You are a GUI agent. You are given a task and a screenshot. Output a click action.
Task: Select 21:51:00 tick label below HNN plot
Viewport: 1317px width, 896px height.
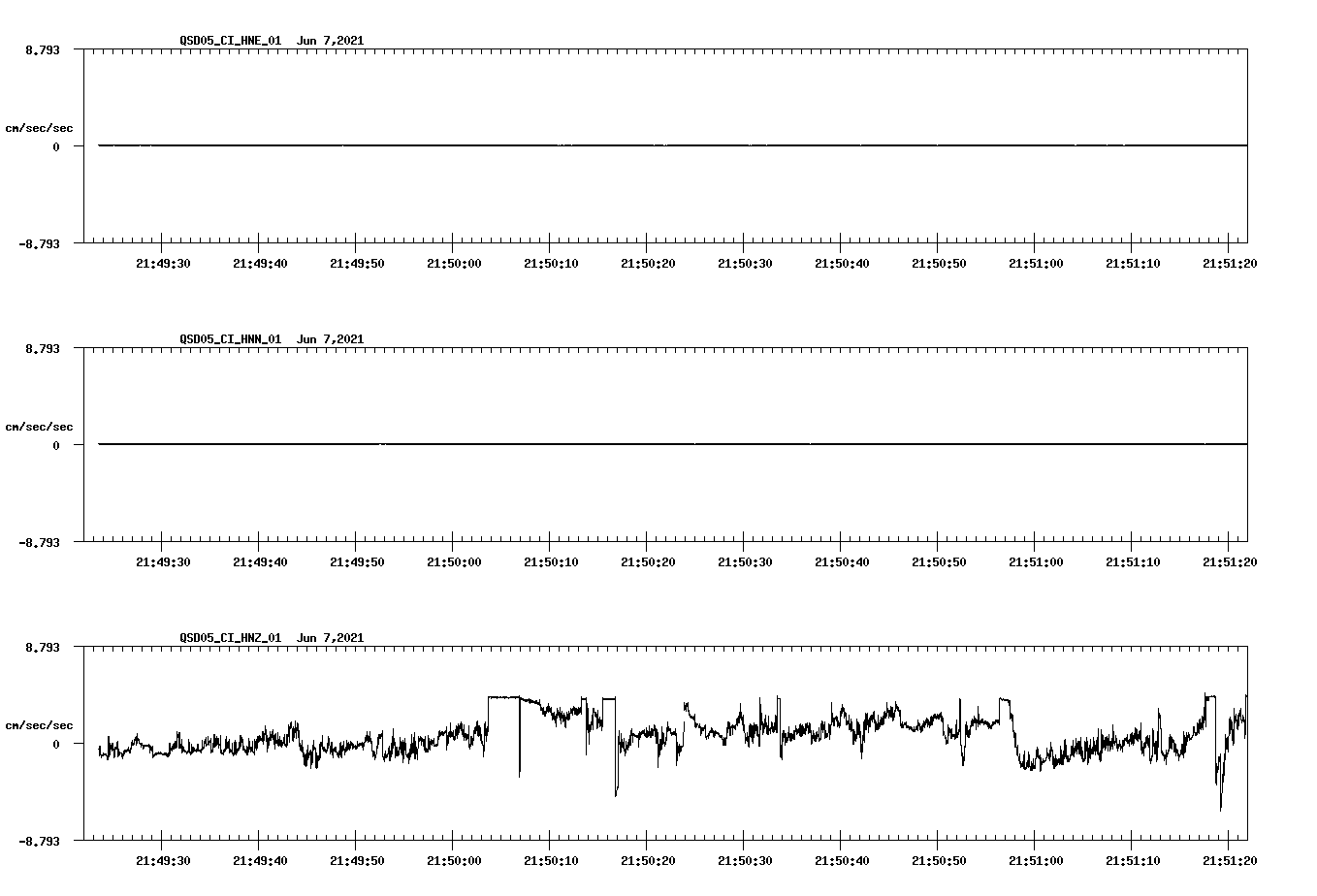pos(1036,562)
